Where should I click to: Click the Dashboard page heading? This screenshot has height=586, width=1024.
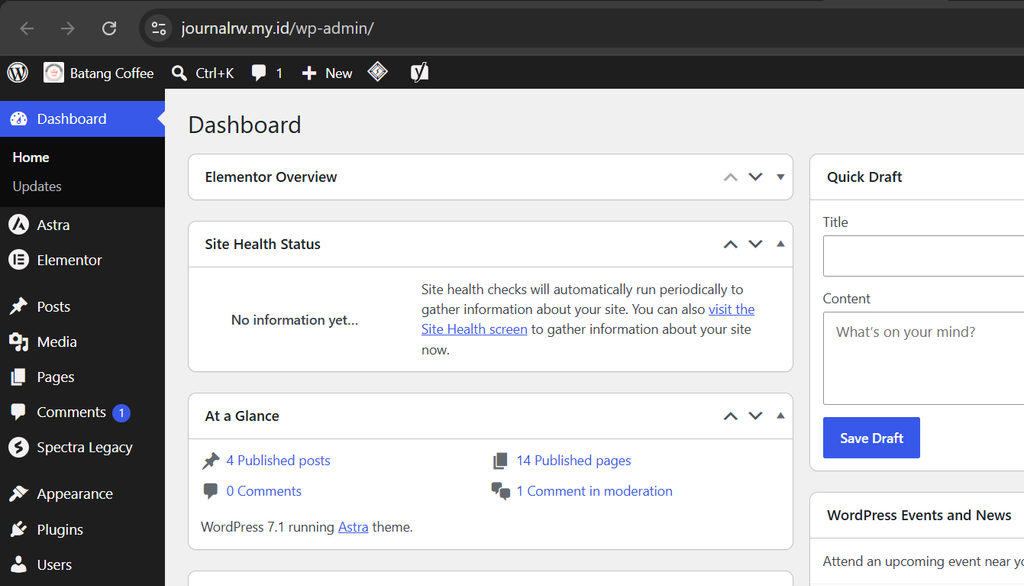pos(245,125)
